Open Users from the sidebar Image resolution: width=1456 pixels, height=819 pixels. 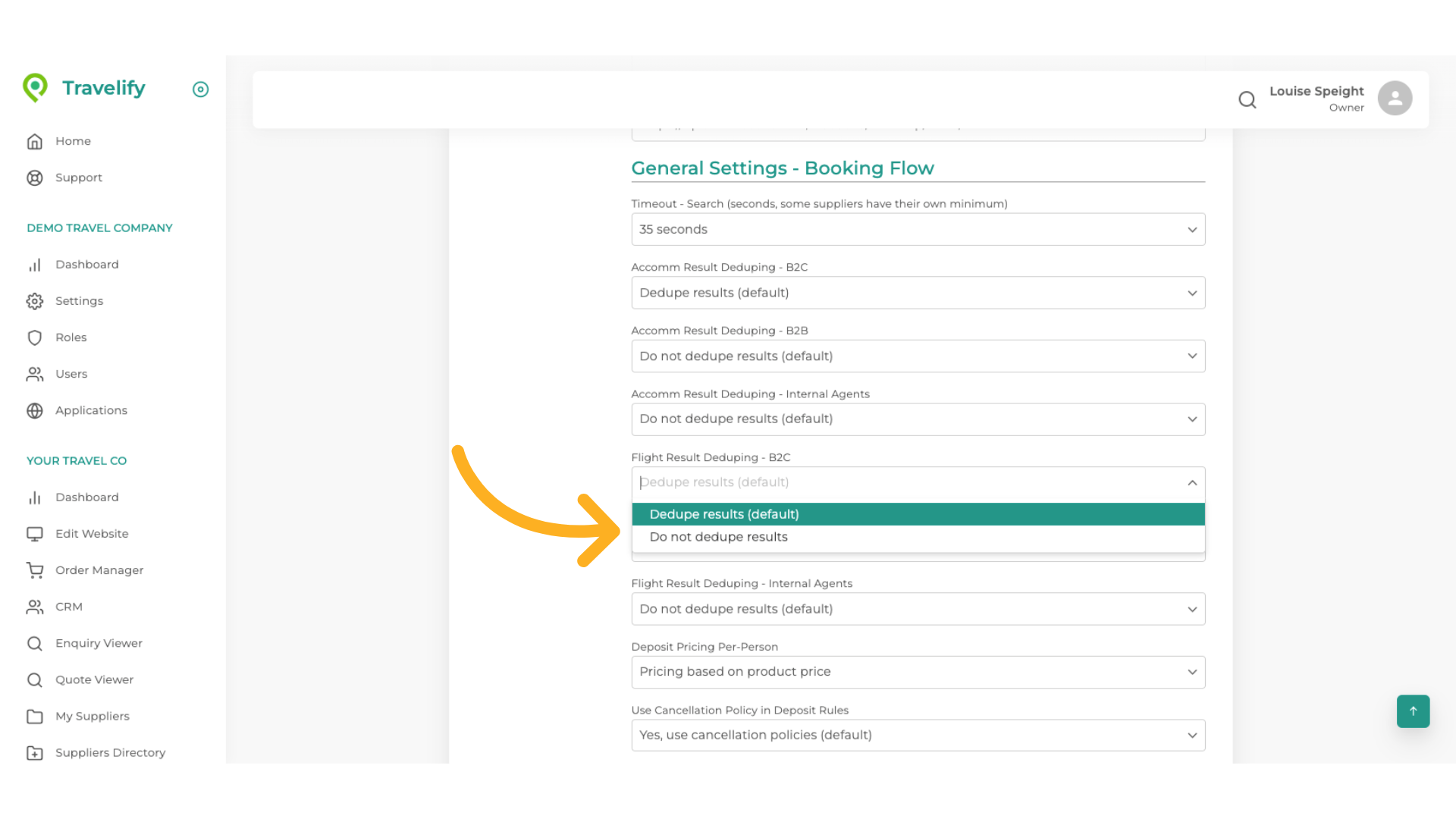(x=71, y=373)
